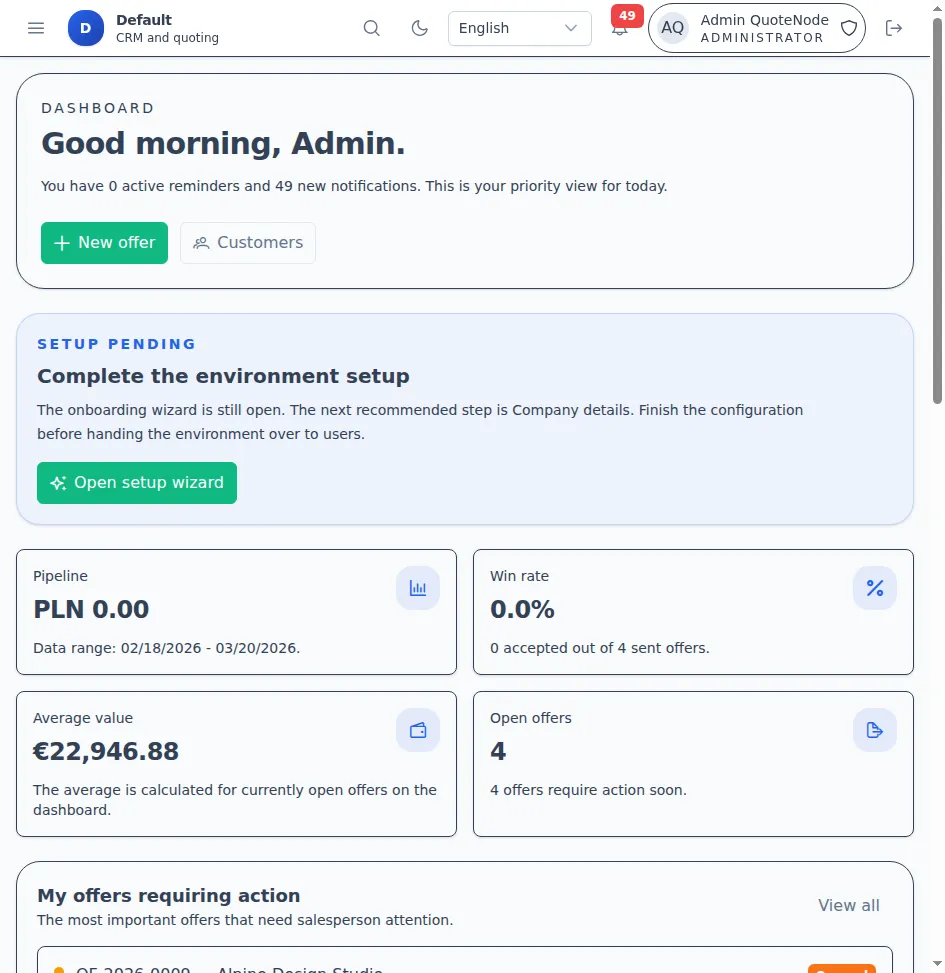The height and width of the screenshot is (973, 945).
Task: Click the View all link for offers
Action: click(848, 905)
